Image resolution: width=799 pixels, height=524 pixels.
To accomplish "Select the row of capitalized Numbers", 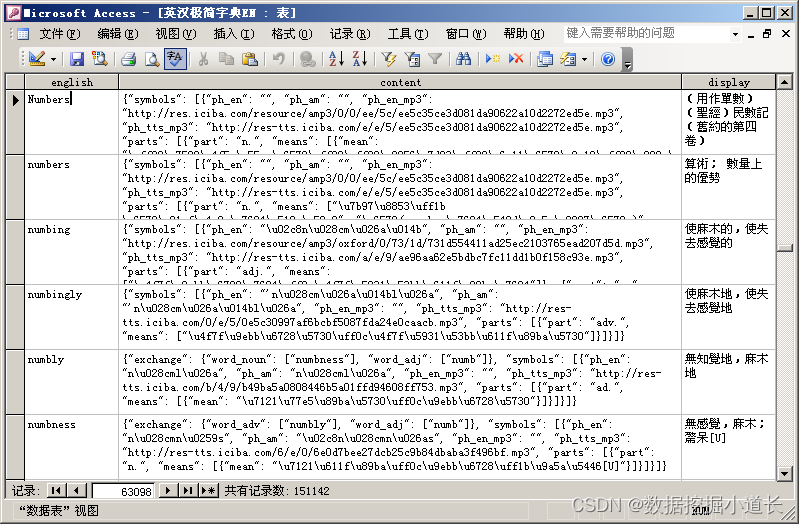I will (15, 122).
